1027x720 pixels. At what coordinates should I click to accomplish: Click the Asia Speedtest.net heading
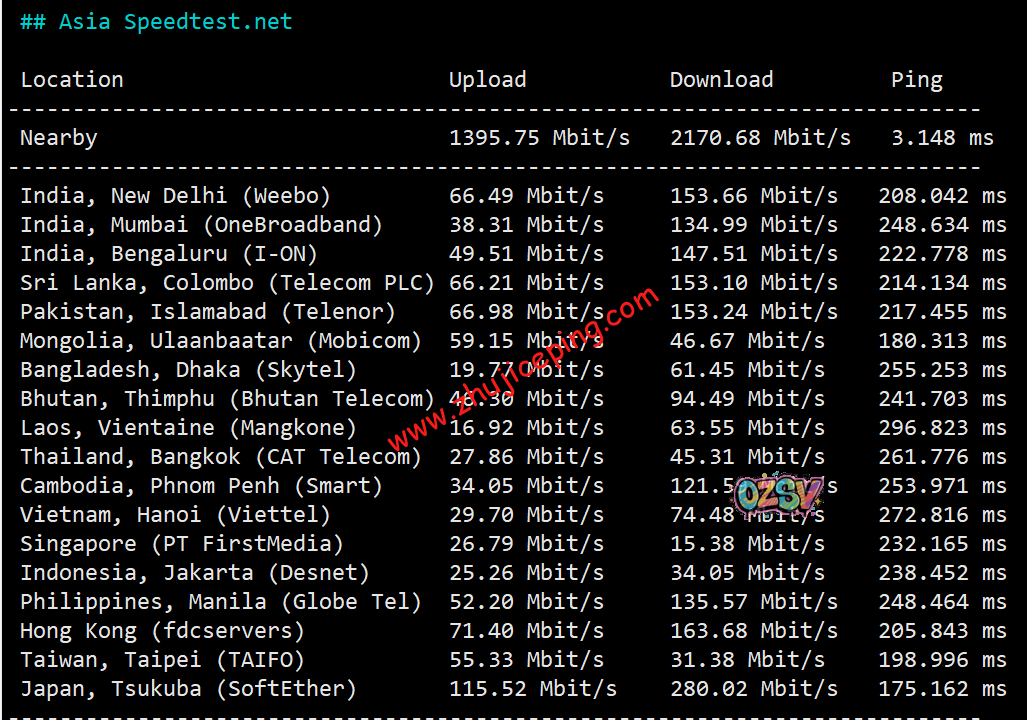pos(156,22)
